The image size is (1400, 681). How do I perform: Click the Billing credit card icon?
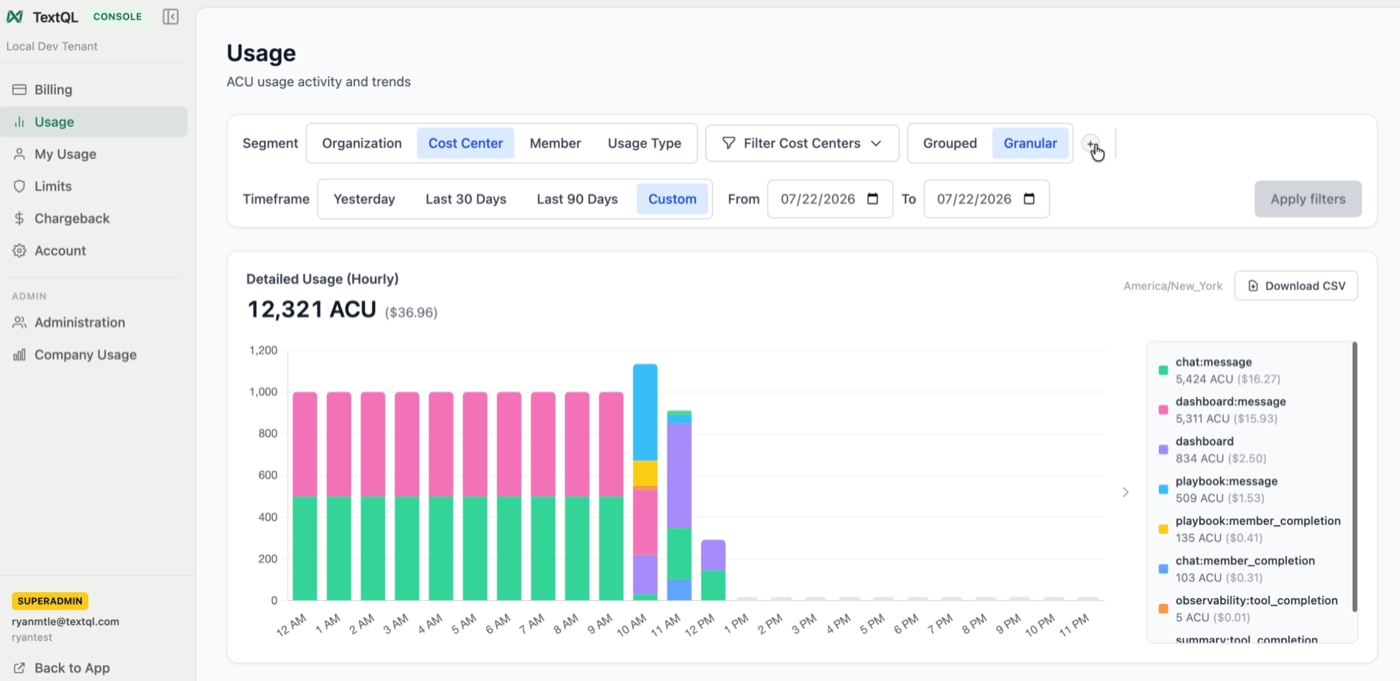(19, 90)
